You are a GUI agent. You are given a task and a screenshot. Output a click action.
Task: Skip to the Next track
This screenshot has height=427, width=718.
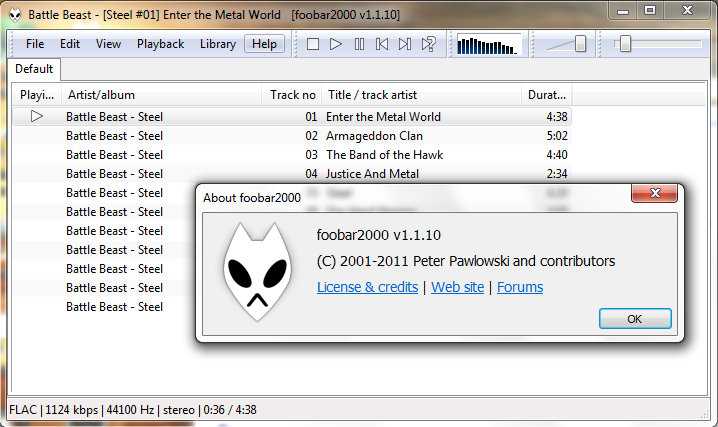pyautogui.click(x=405, y=44)
